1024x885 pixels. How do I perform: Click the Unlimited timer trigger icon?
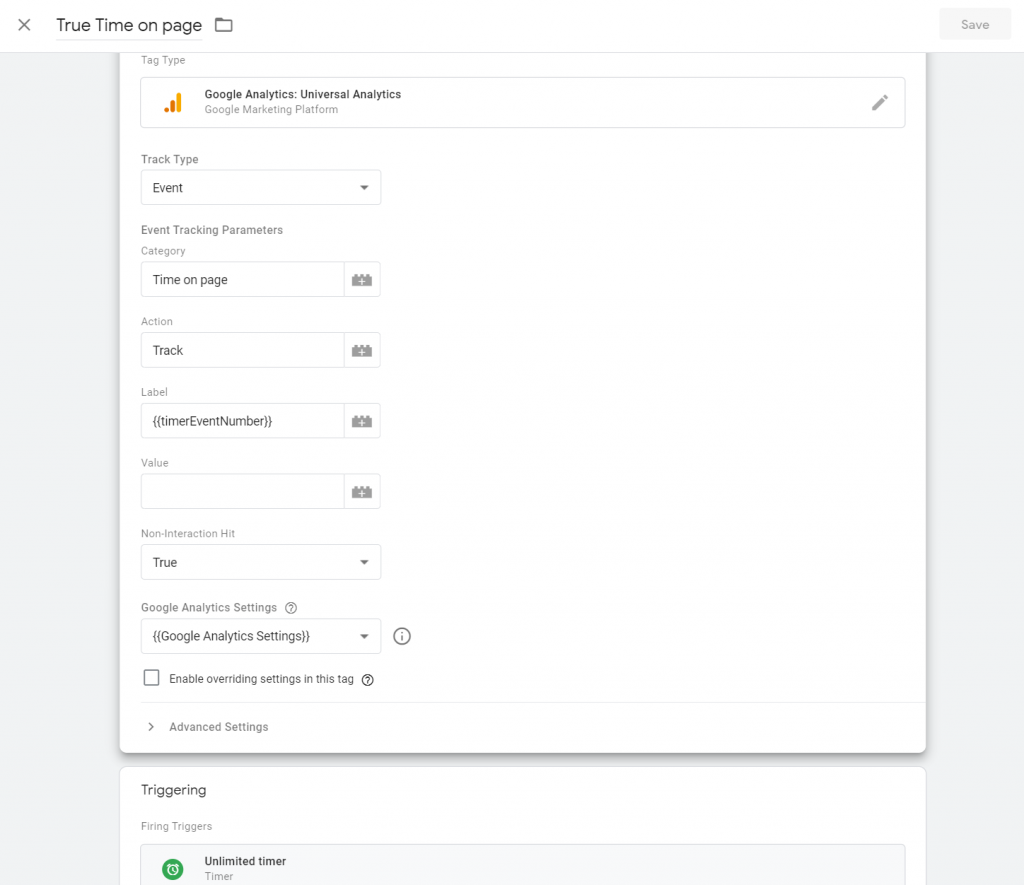[x=173, y=869]
